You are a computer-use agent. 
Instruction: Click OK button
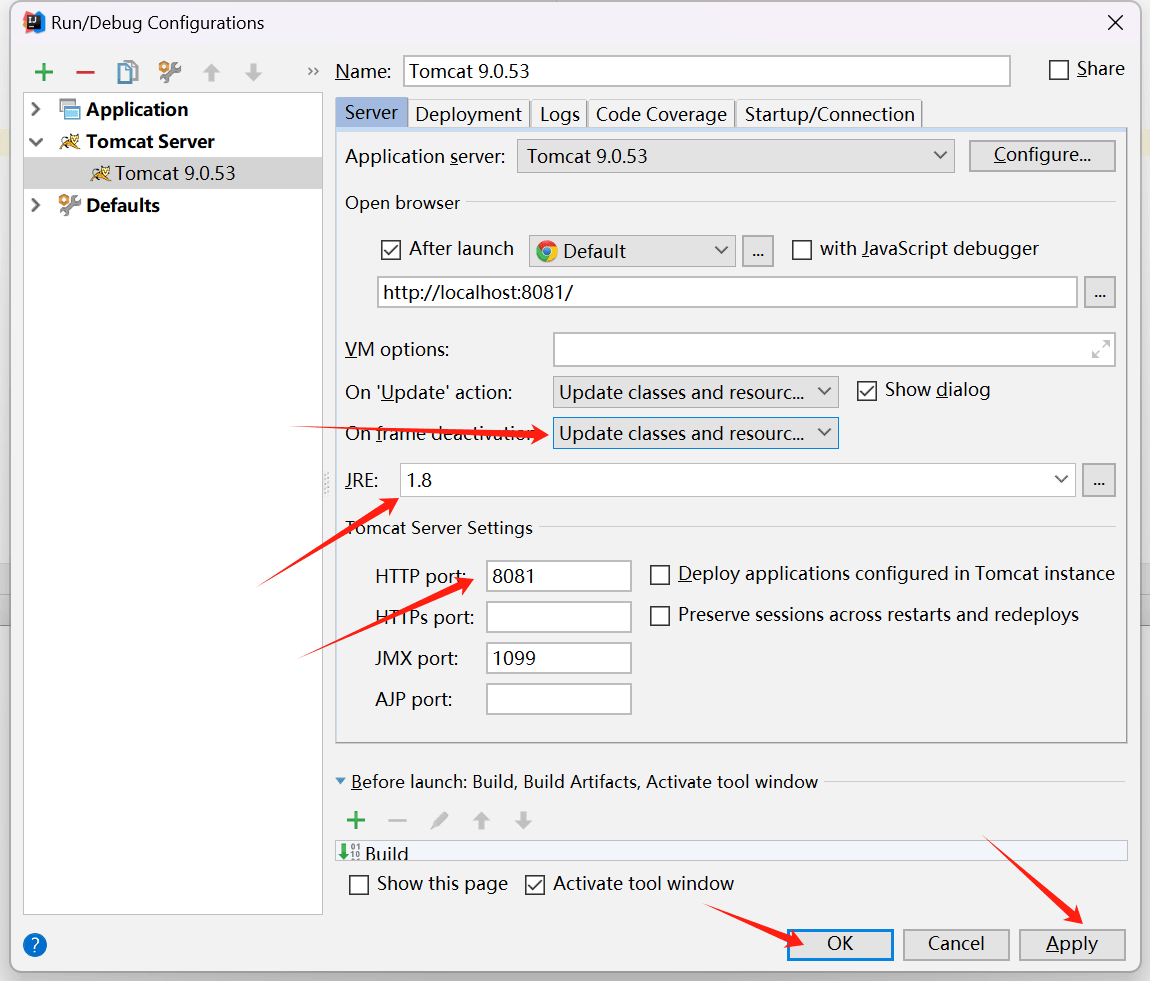point(840,944)
